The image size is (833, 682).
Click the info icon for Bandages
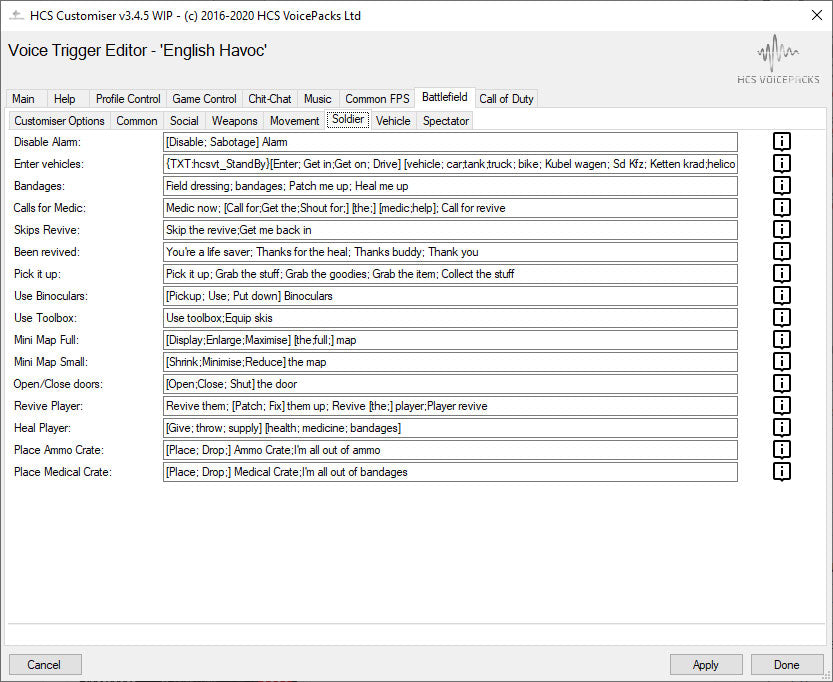(x=782, y=186)
